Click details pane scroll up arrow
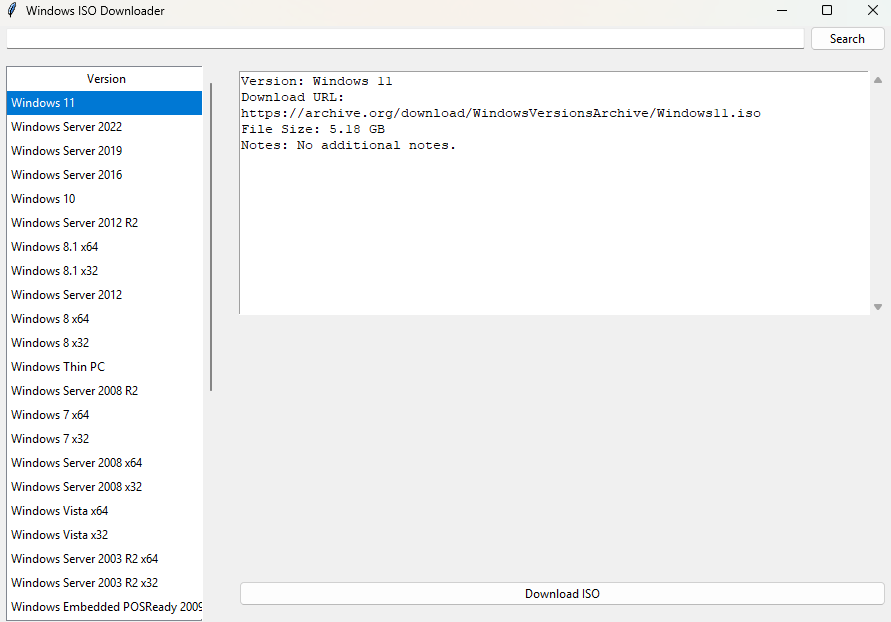 (878, 80)
